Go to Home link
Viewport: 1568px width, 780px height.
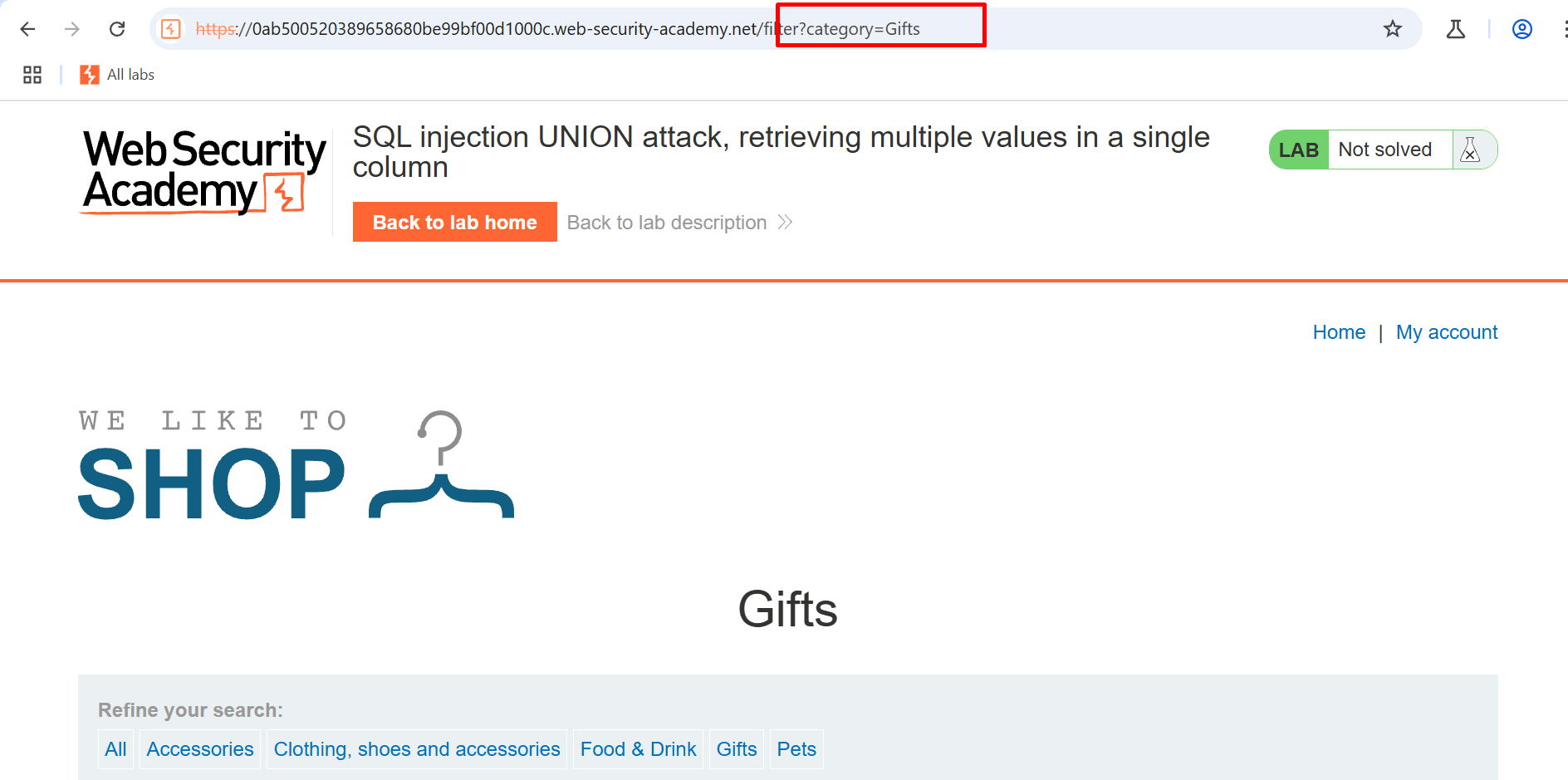click(x=1339, y=332)
